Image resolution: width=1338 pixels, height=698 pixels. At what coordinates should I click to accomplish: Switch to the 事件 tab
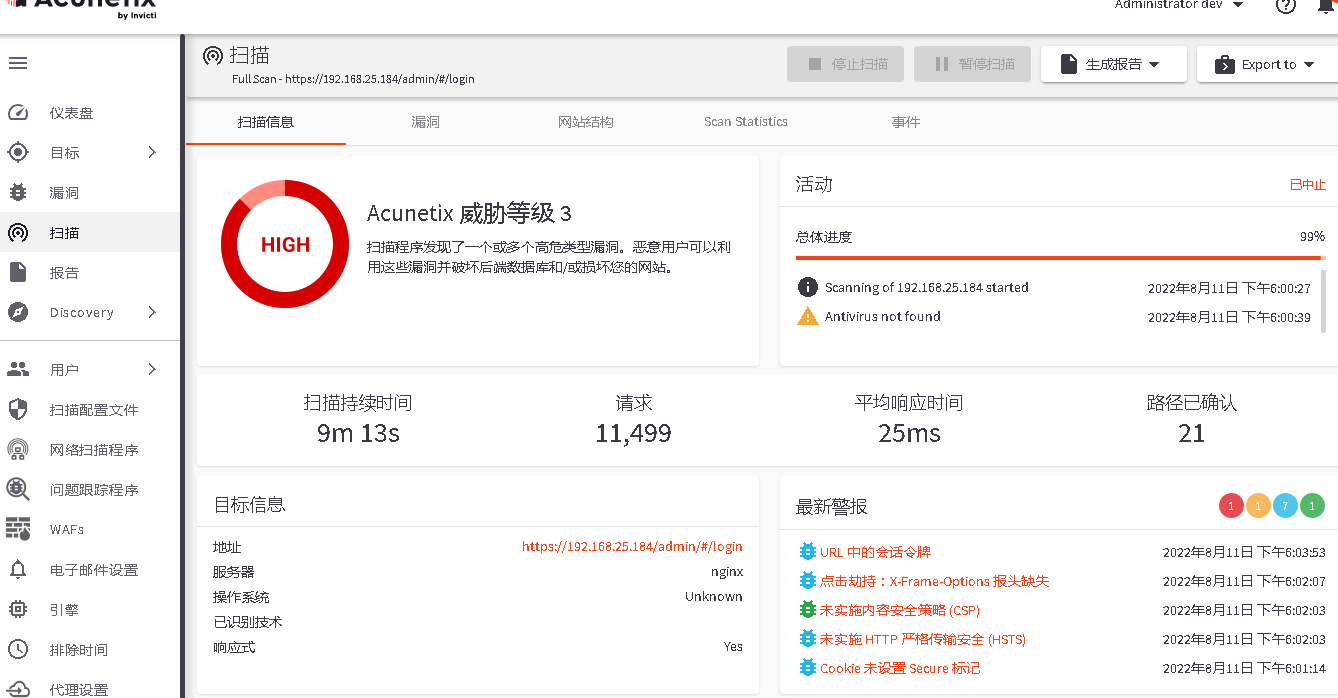pyautogui.click(x=906, y=122)
